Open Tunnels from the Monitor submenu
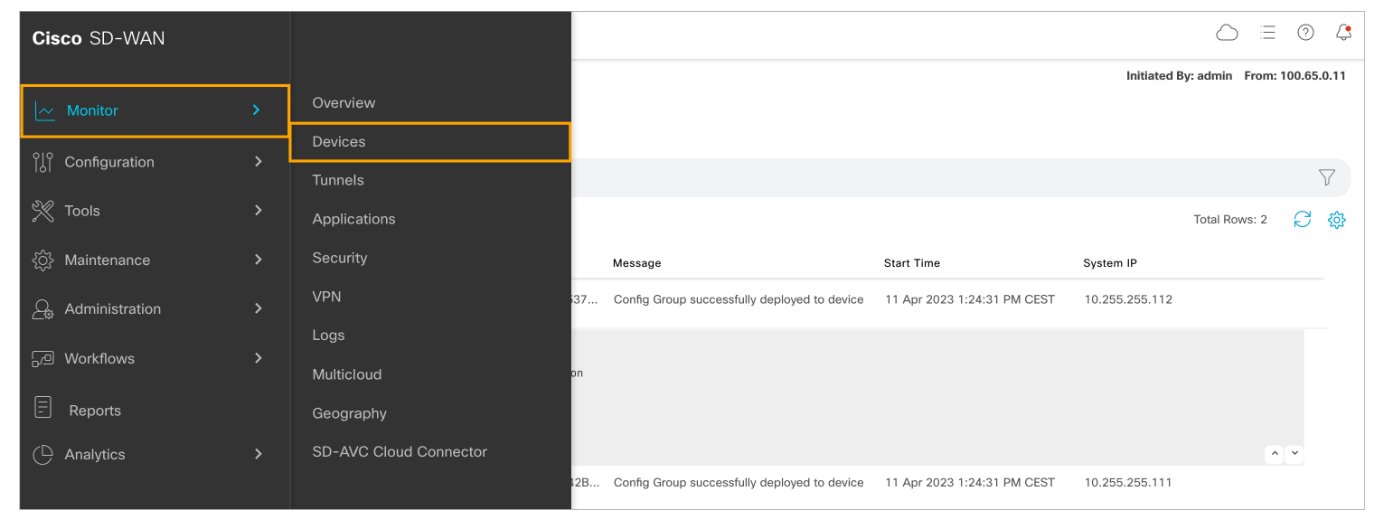The image size is (1375, 517). pyautogui.click(x=338, y=181)
